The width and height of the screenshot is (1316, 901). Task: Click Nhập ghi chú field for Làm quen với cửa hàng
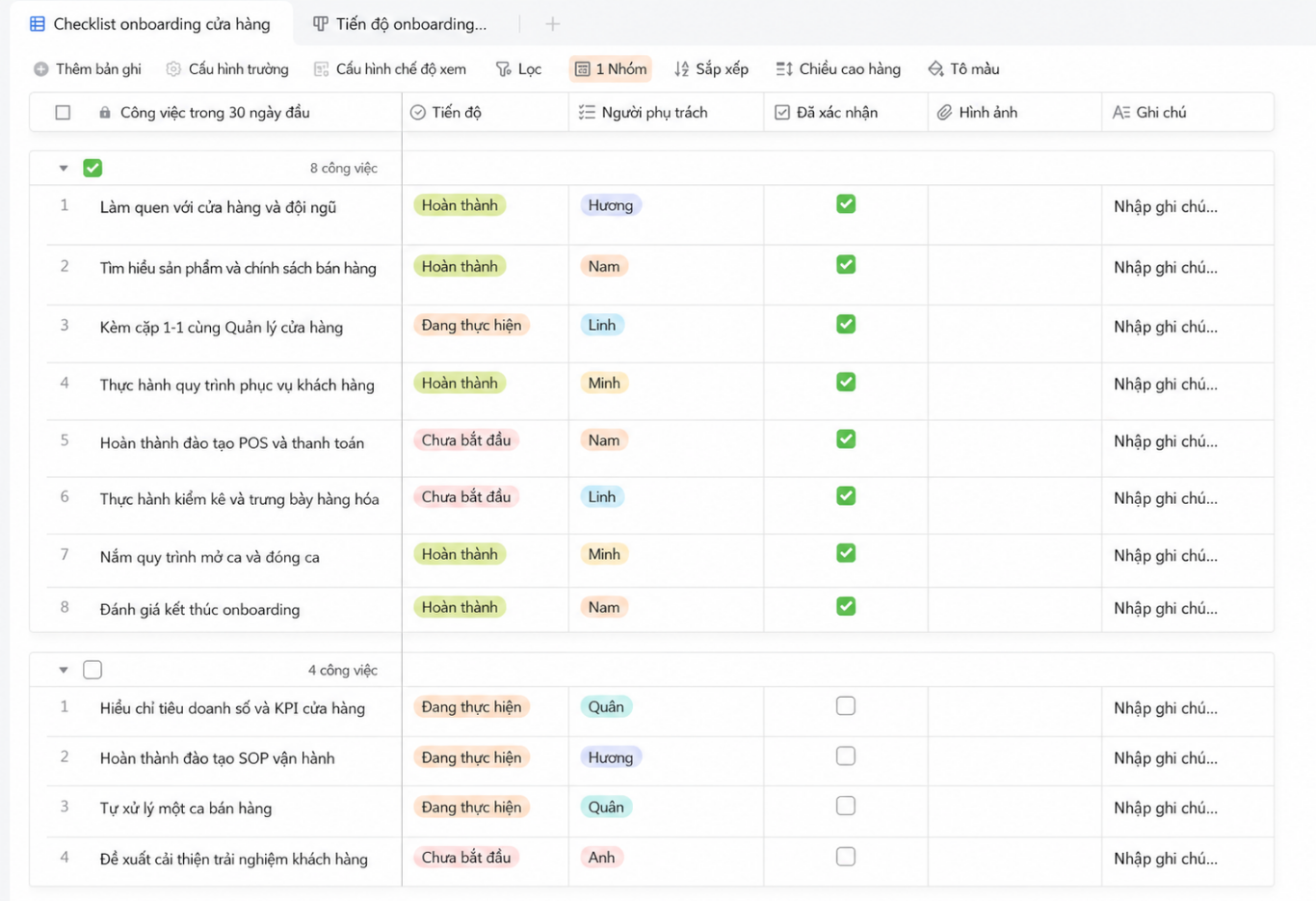tap(1187, 206)
